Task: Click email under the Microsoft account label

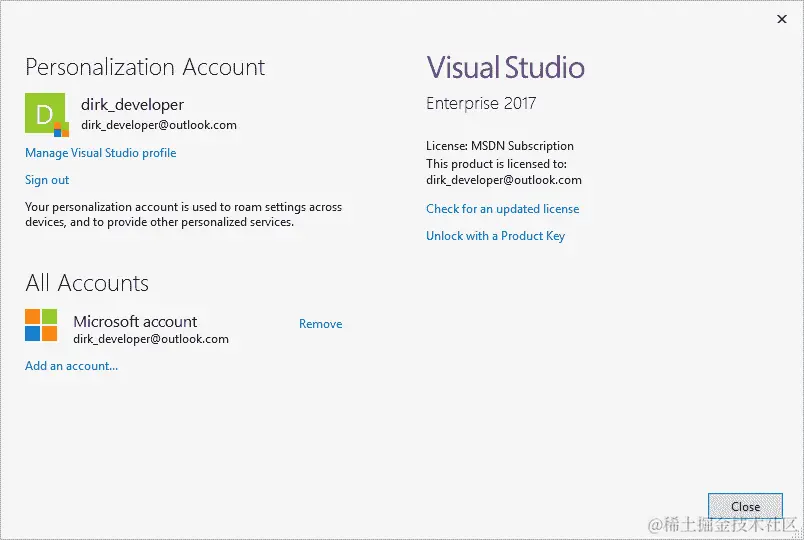Action: click(x=151, y=339)
